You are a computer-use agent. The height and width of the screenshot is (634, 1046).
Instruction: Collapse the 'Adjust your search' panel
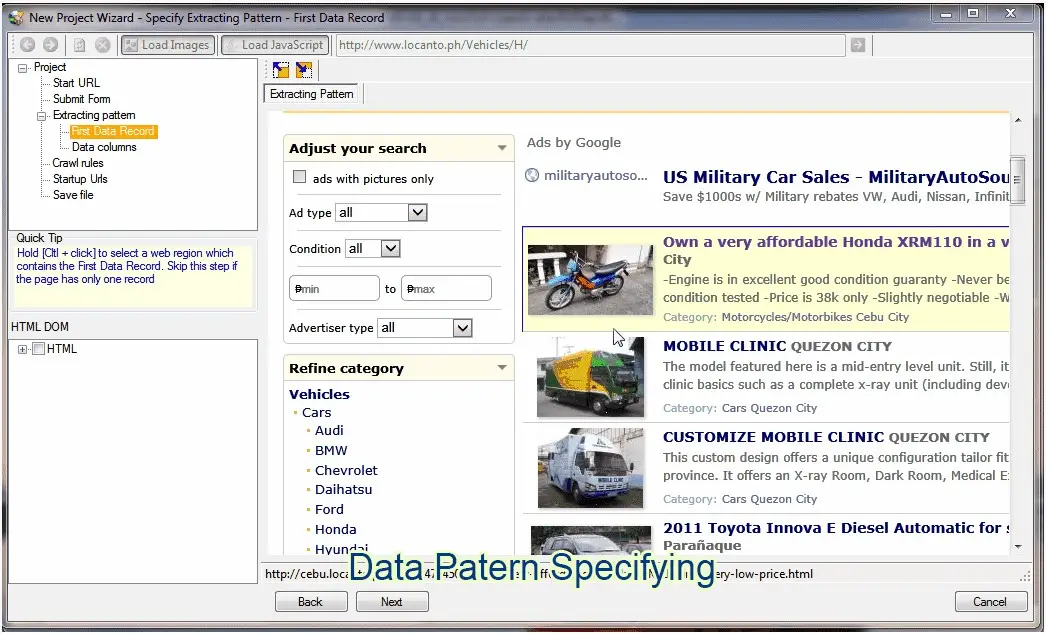(502, 148)
